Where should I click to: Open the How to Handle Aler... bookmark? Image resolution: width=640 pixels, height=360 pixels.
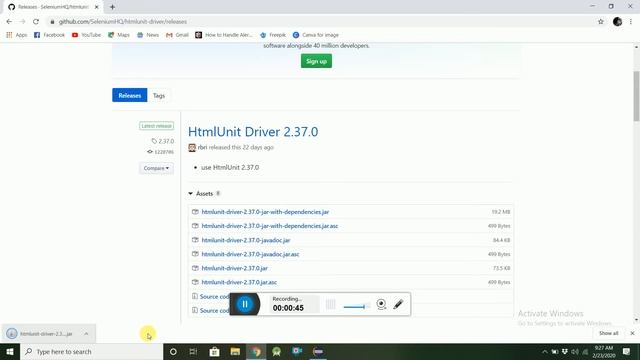point(224,35)
